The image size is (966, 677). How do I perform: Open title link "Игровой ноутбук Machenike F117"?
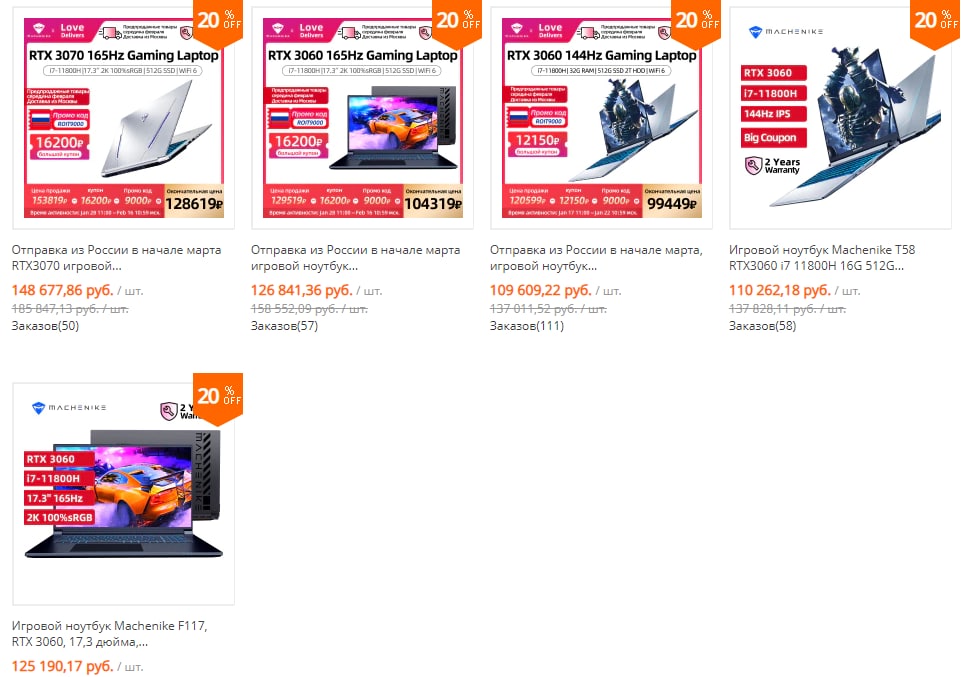point(110,633)
